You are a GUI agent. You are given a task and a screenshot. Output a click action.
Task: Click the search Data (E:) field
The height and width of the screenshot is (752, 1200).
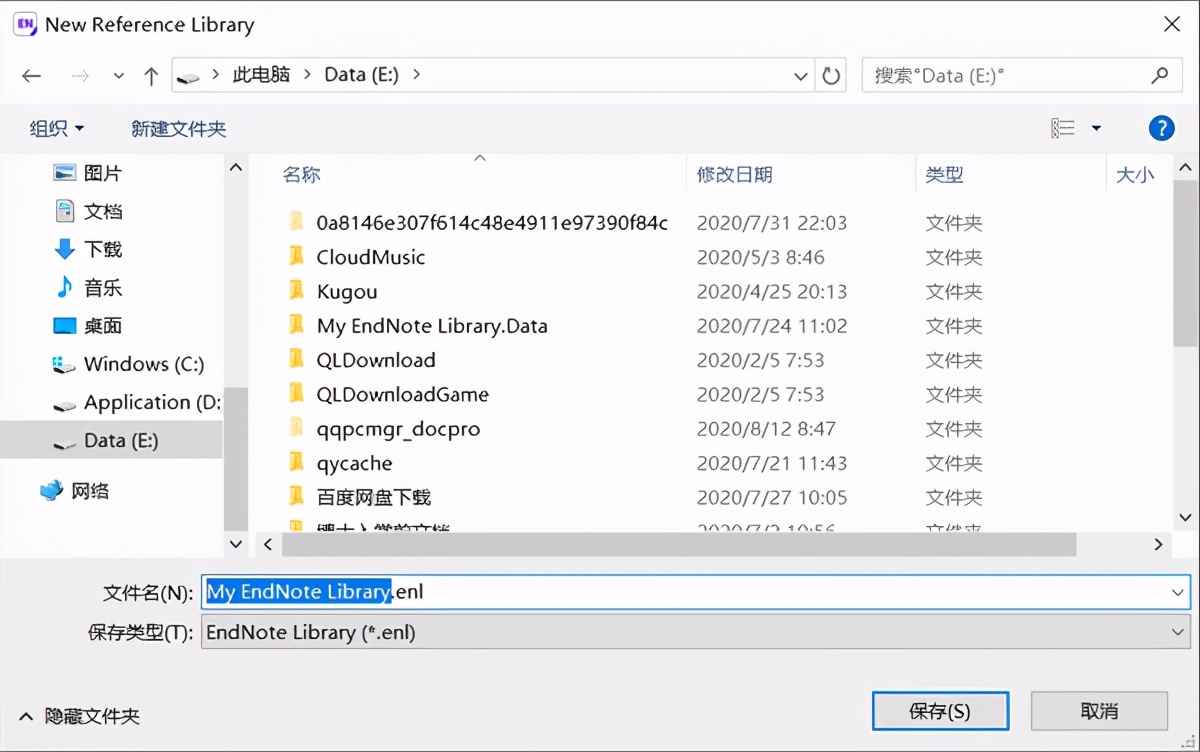pos(1020,75)
